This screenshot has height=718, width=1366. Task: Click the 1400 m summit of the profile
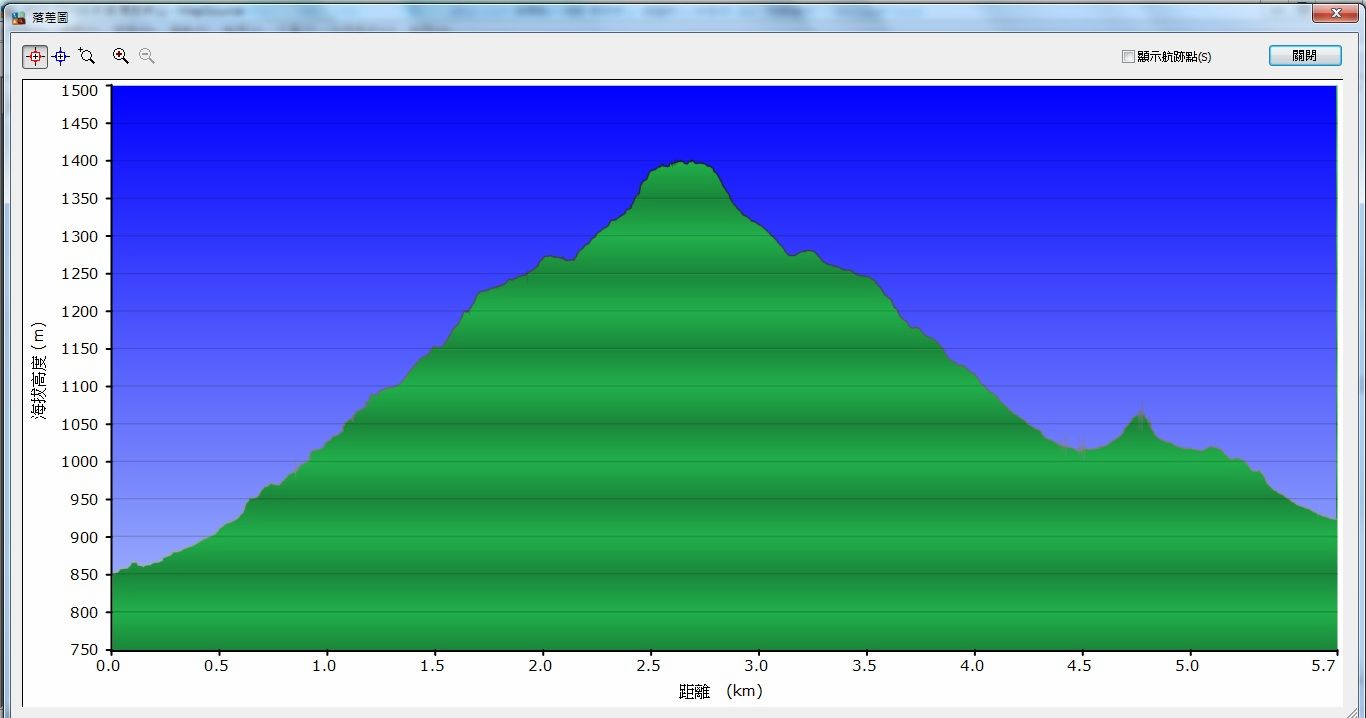coord(685,162)
